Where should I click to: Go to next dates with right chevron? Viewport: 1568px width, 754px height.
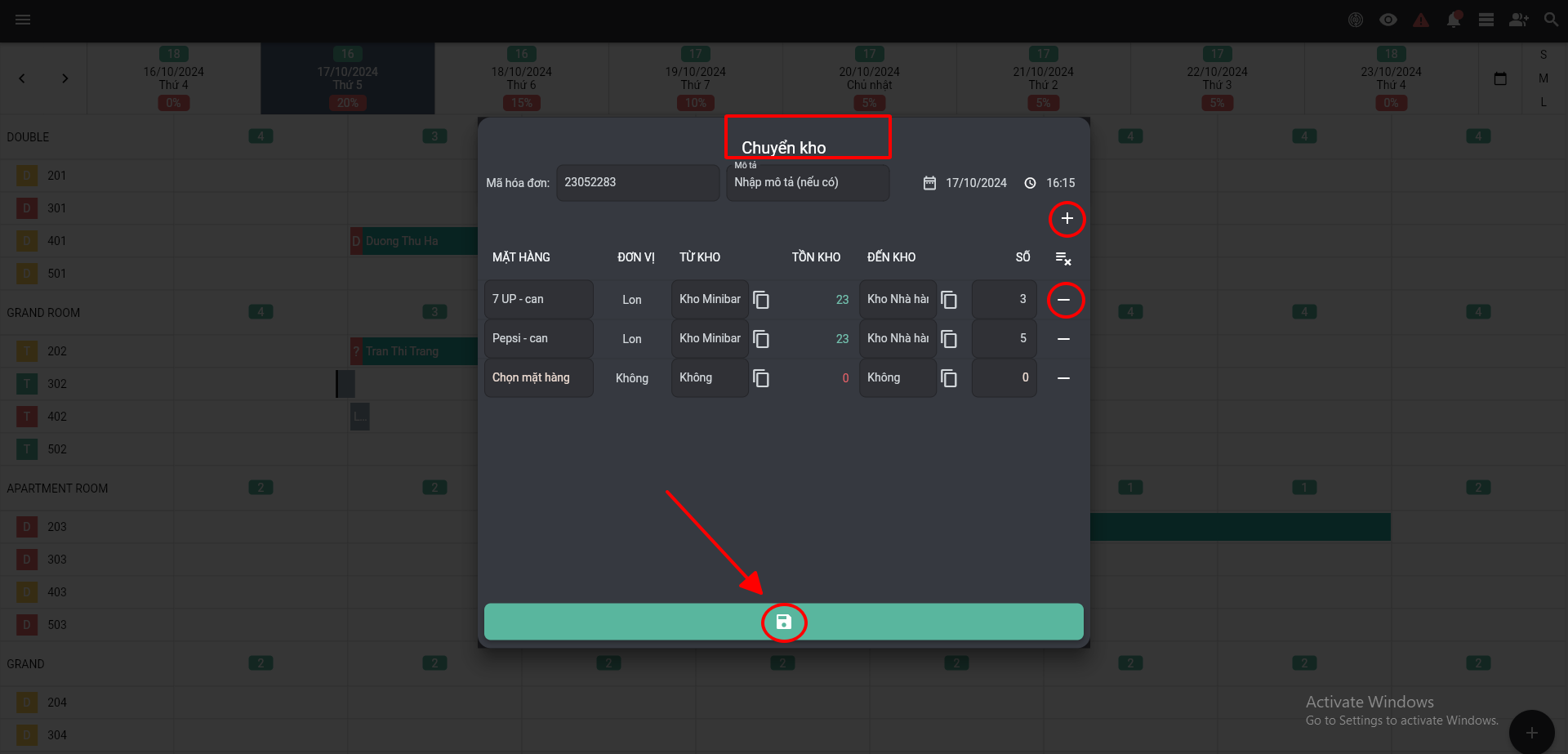coord(65,78)
